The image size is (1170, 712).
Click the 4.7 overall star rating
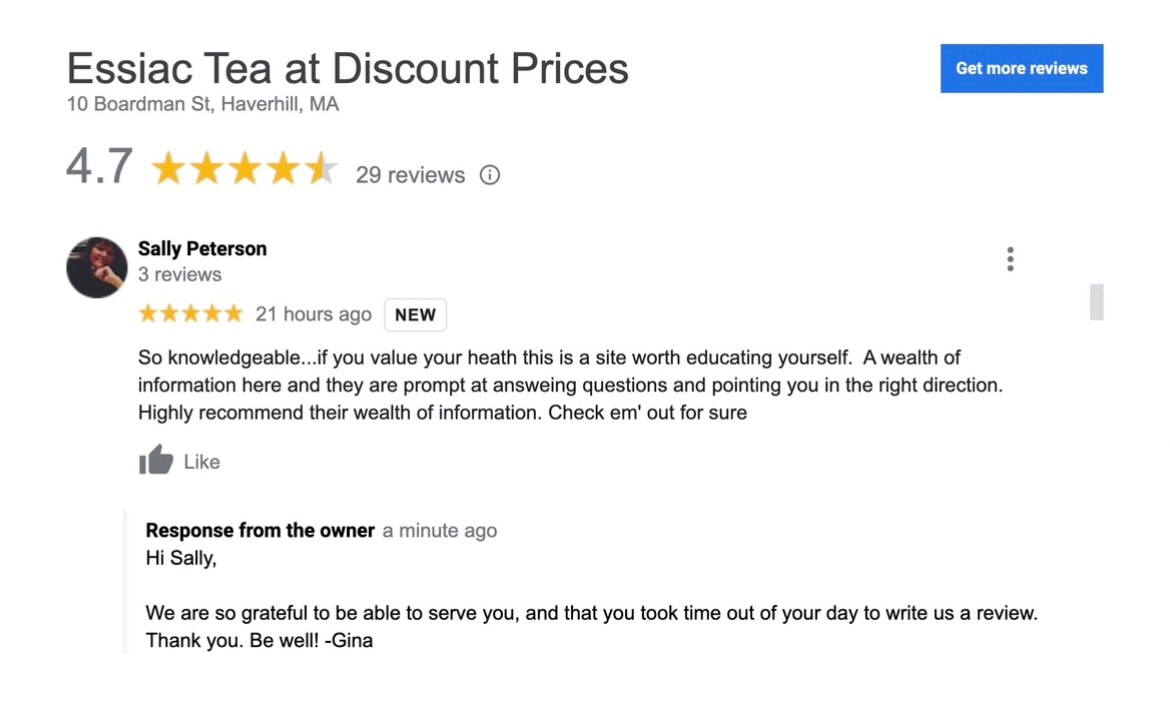(x=244, y=168)
